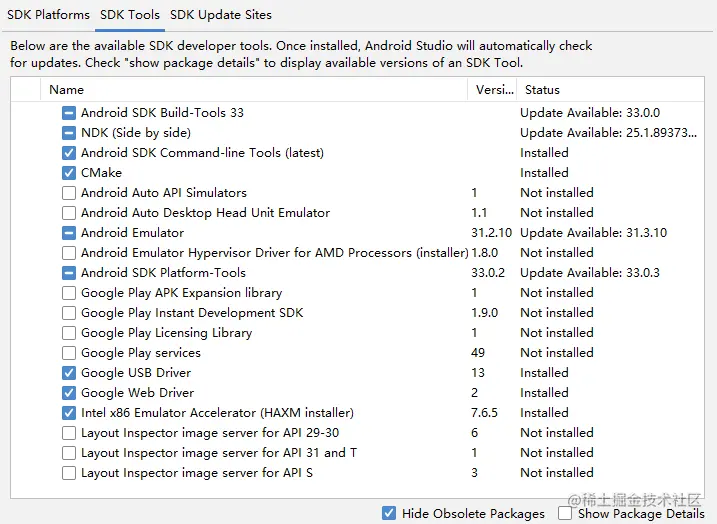Screen dimensions: 717x524
Task: Sort by the Name column header
Action: click(x=254, y=90)
